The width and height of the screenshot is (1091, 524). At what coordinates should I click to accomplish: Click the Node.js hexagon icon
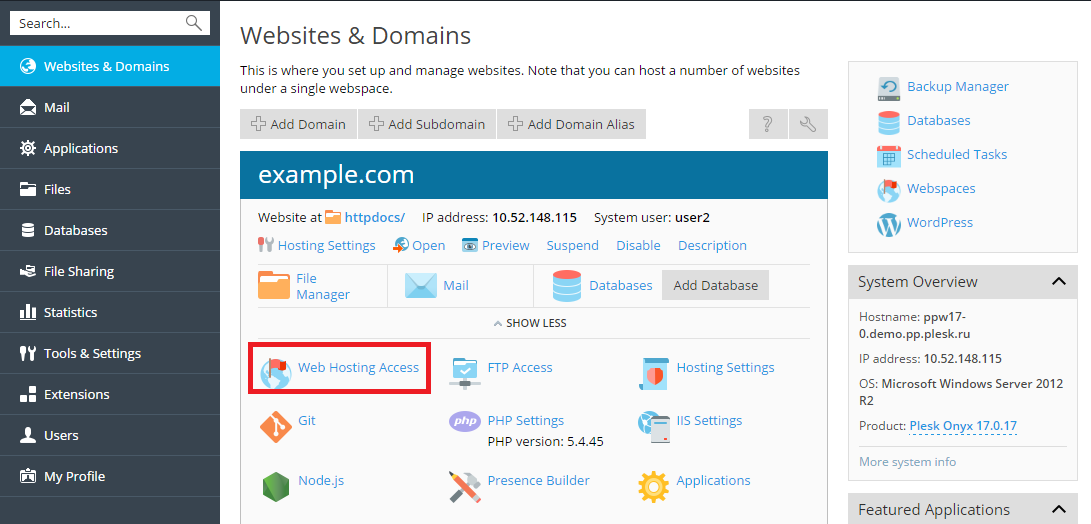[275, 487]
